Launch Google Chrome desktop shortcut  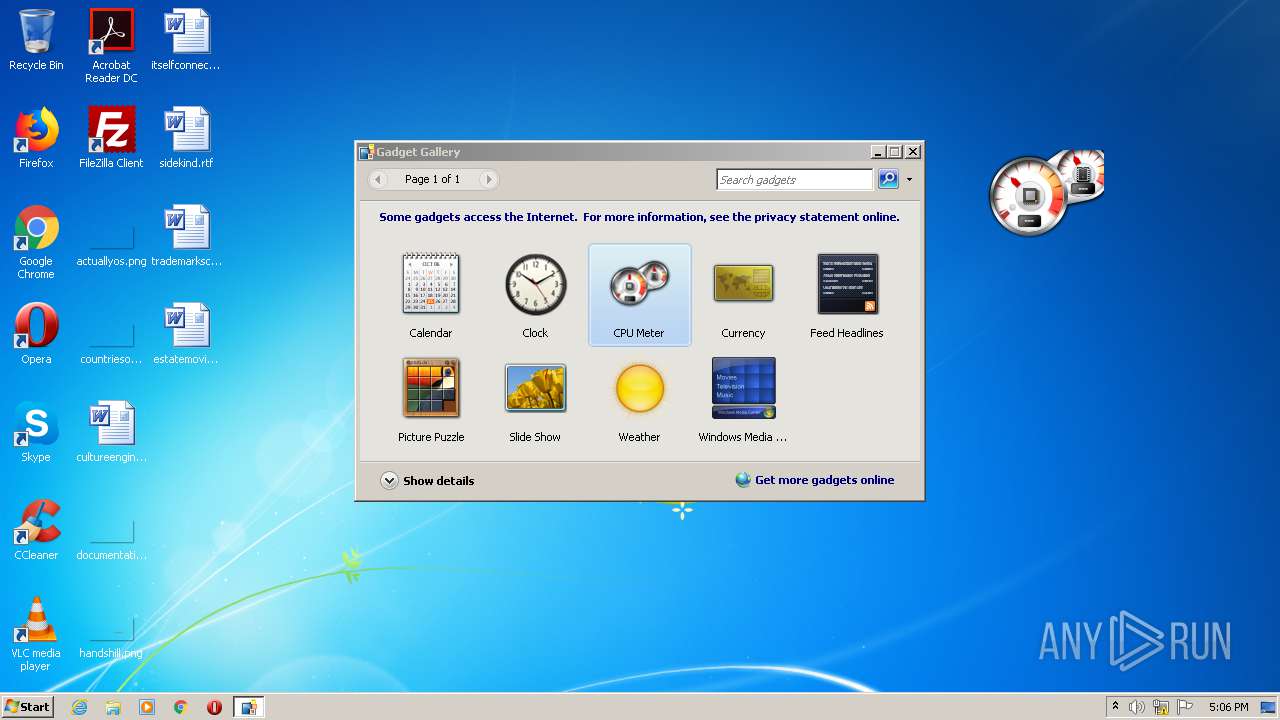[x=36, y=242]
